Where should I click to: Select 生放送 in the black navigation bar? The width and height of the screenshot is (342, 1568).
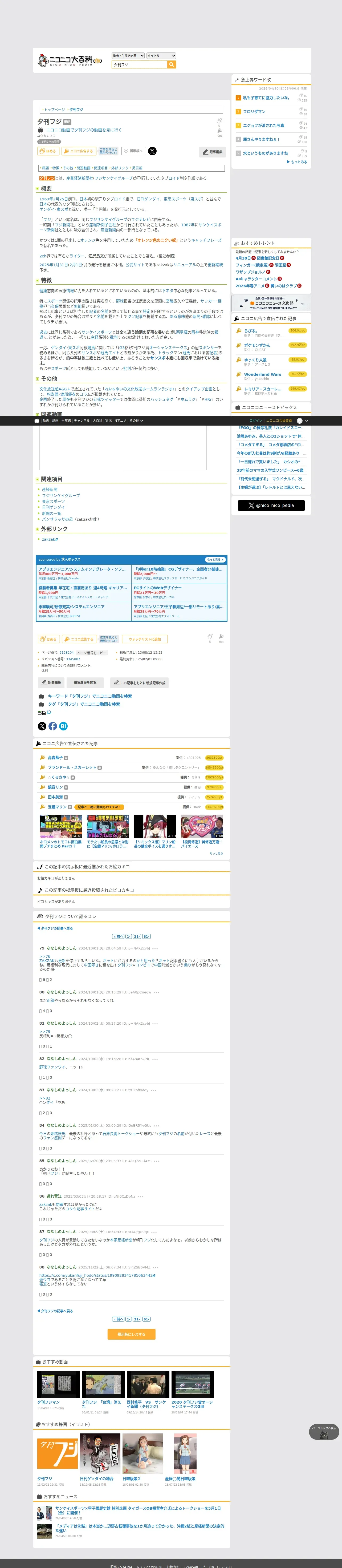pyautogui.click(x=66, y=421)
